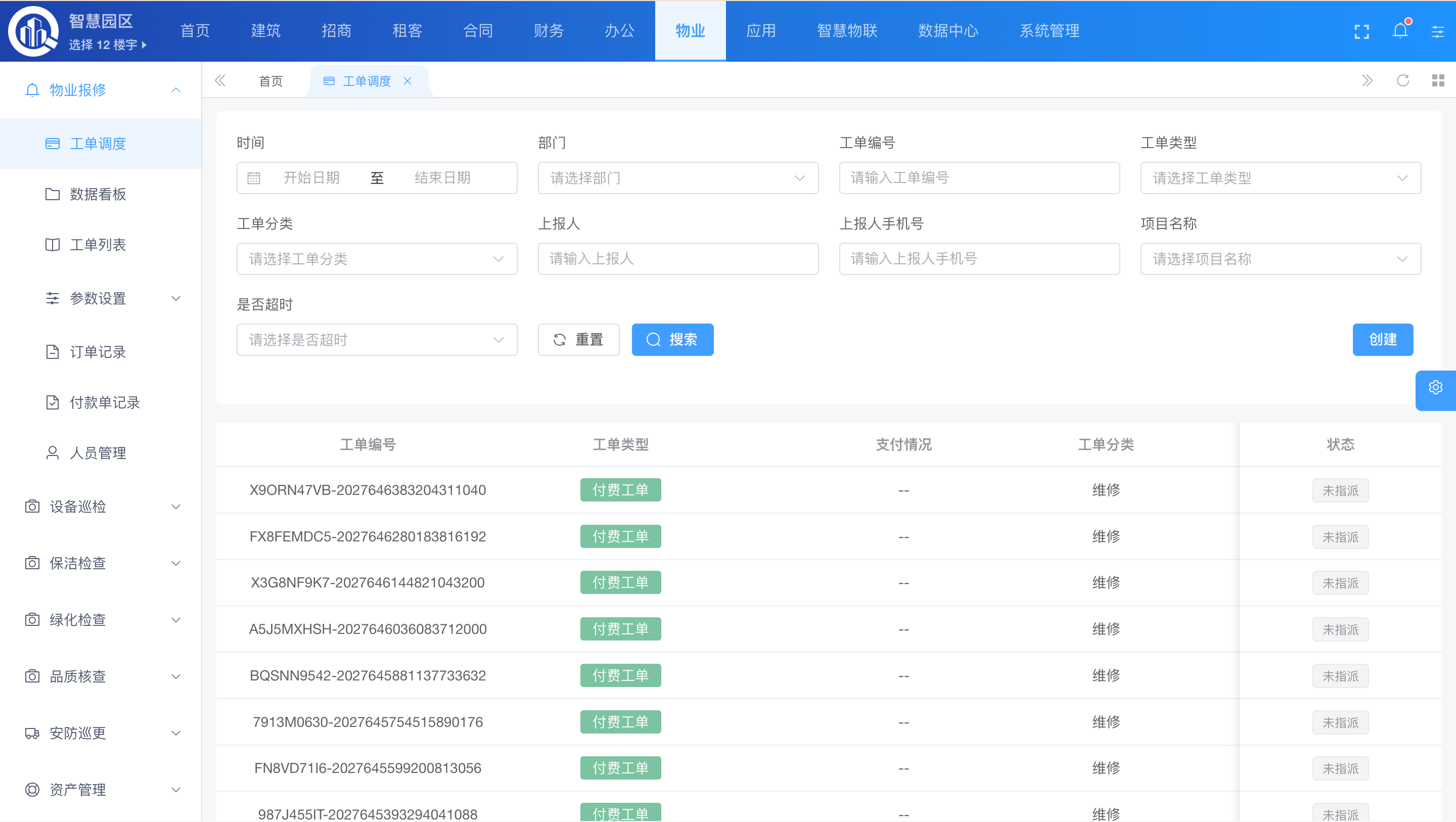Open the 请选择部门 dropdown
1456x822 pixels.
point(677,178)
